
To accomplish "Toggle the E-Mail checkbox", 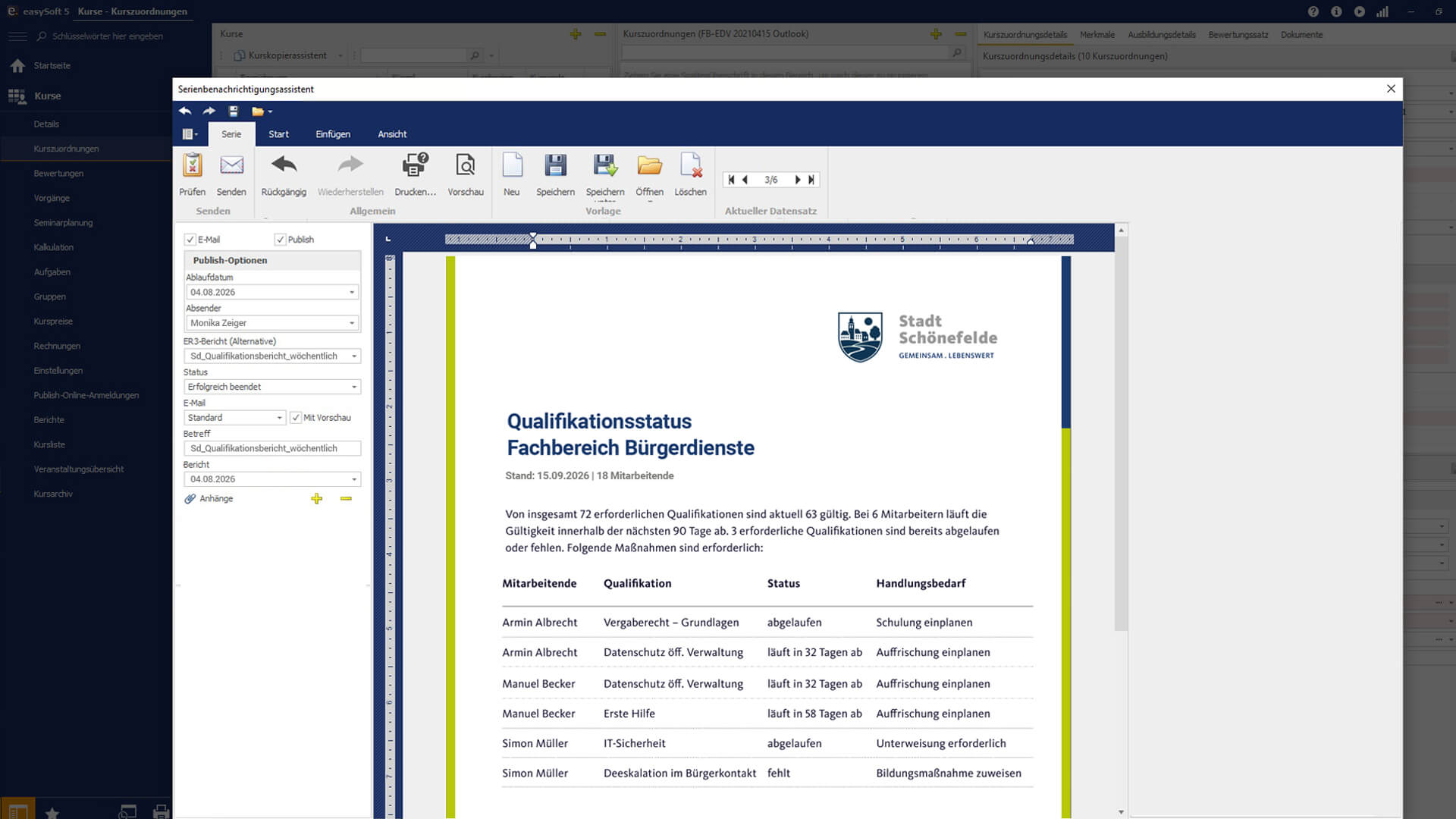I will (x=190, y=240).
